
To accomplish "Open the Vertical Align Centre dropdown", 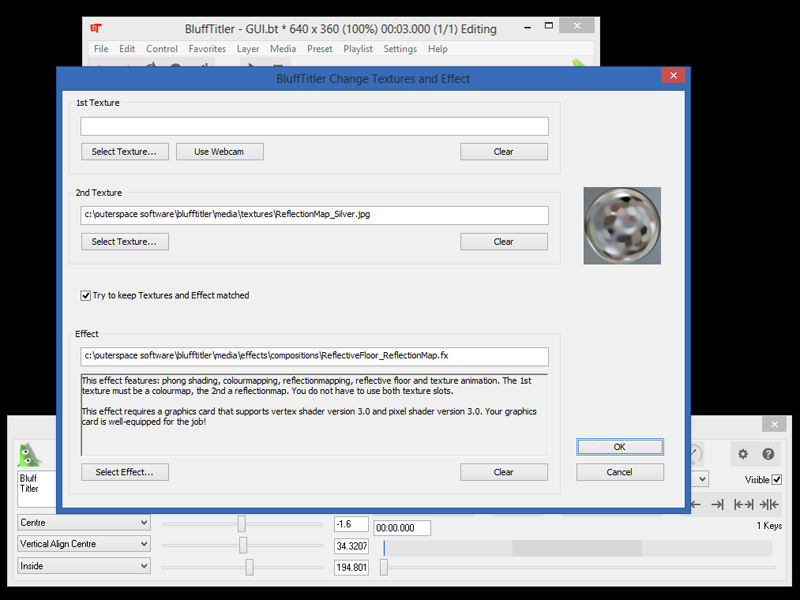I will 84,544.
